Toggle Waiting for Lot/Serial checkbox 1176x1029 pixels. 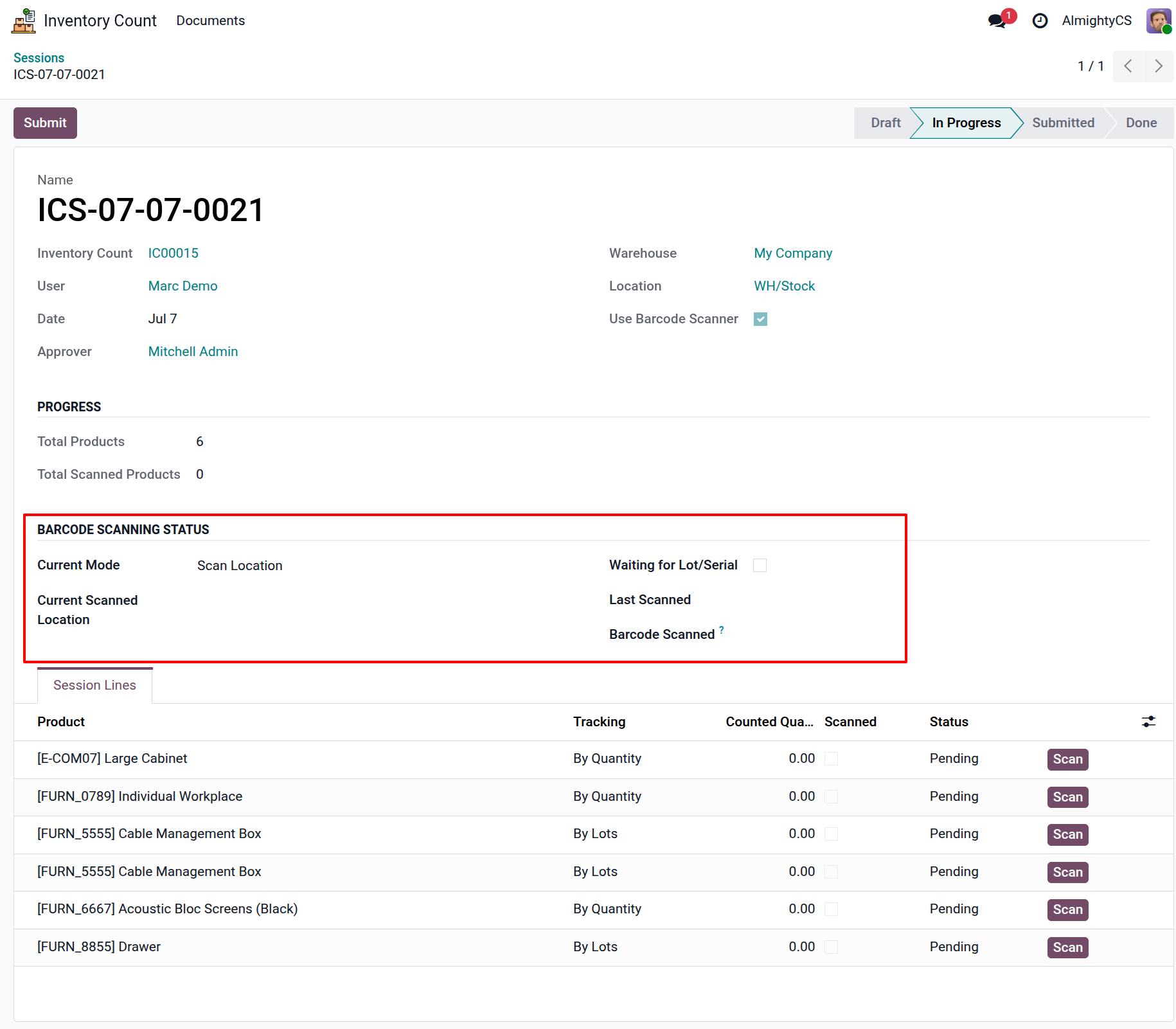click(x=760, y=565)
